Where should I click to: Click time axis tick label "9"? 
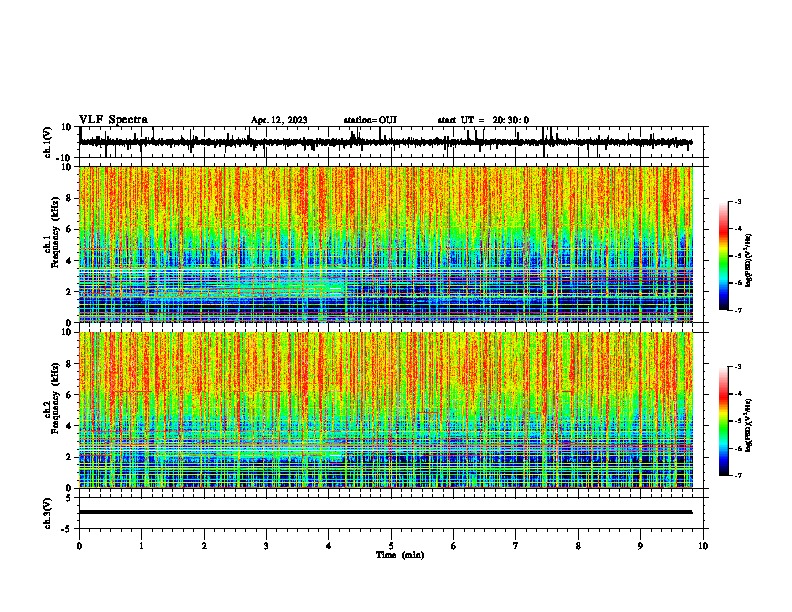click(x=640, y=546)
